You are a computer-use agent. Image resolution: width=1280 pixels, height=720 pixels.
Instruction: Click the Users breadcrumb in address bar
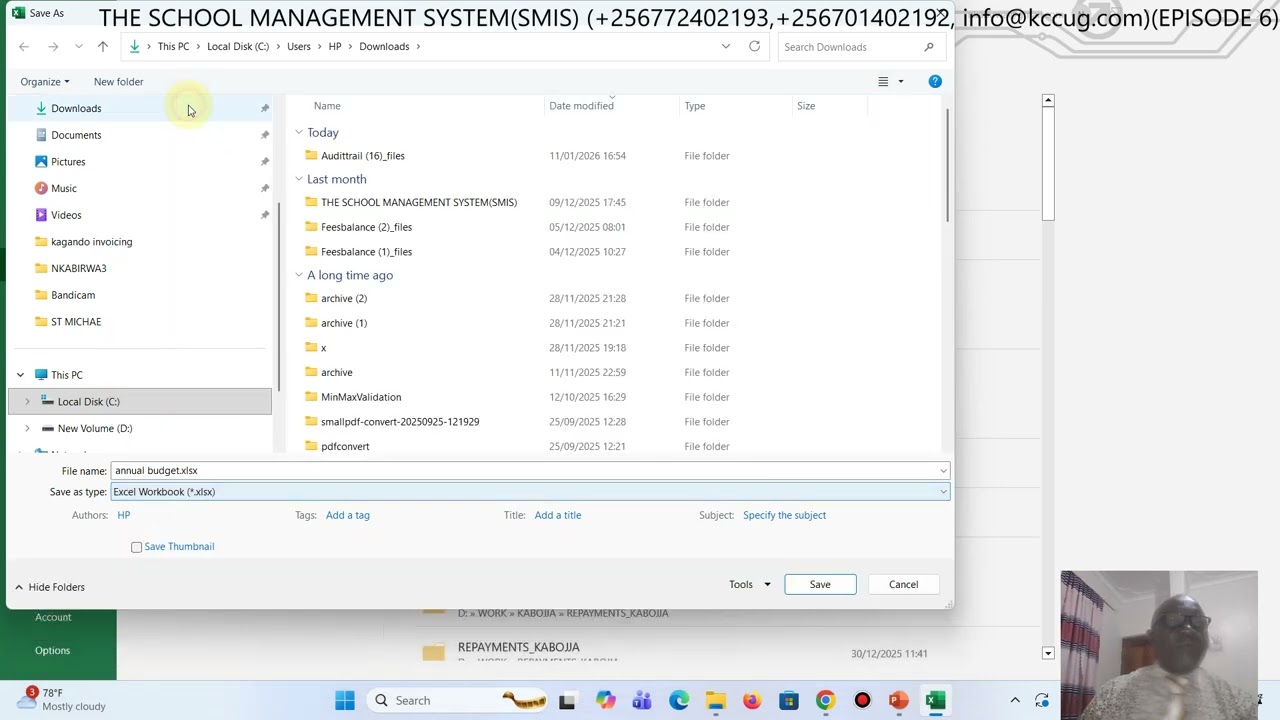pos(299,47)
